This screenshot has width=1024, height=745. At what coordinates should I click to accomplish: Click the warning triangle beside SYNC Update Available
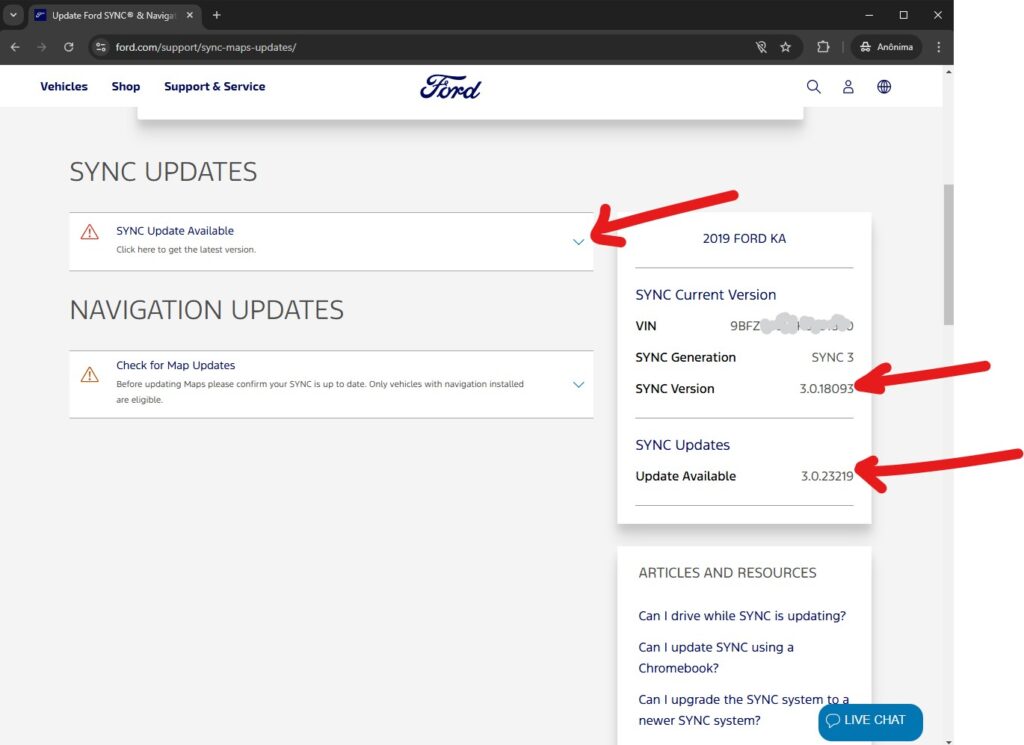pos(89,237)
